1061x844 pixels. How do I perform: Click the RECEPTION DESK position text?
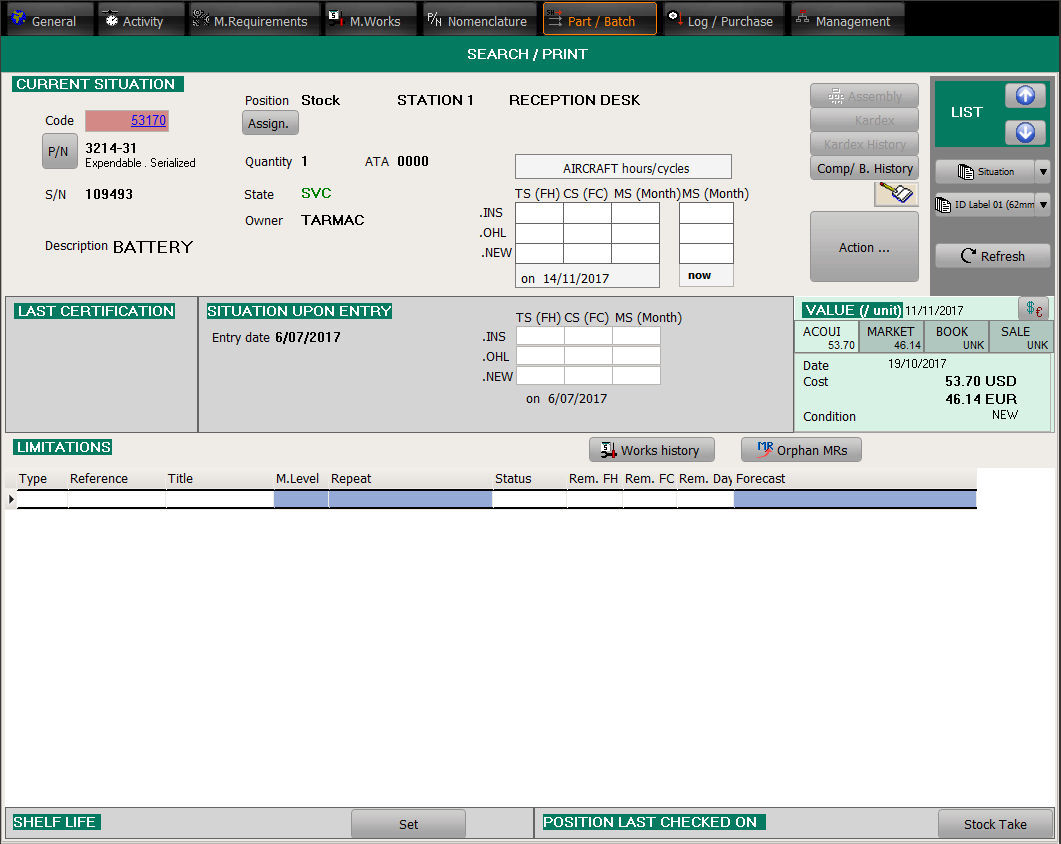(x=574, y=100)
